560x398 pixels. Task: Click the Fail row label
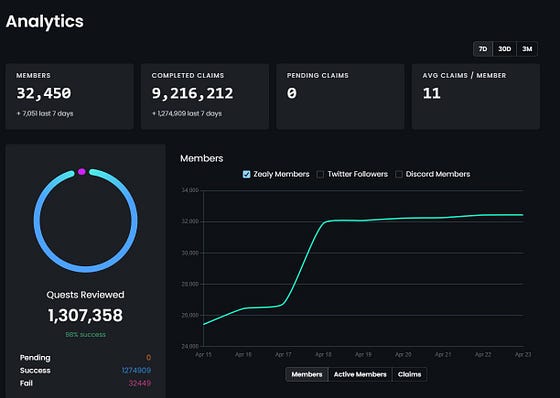(26, 383)
